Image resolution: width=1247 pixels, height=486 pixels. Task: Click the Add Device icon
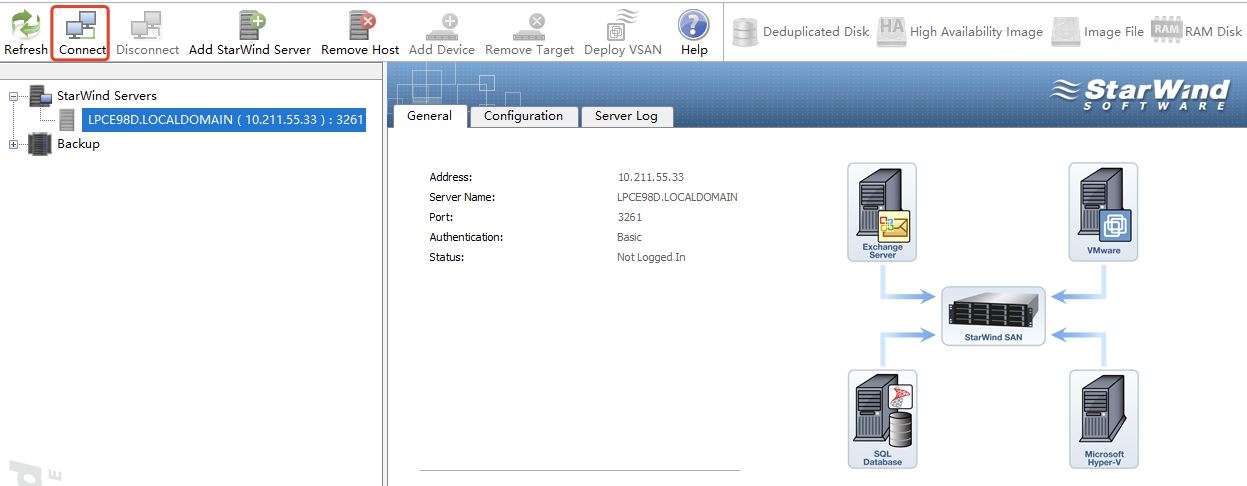click(442, 32)
